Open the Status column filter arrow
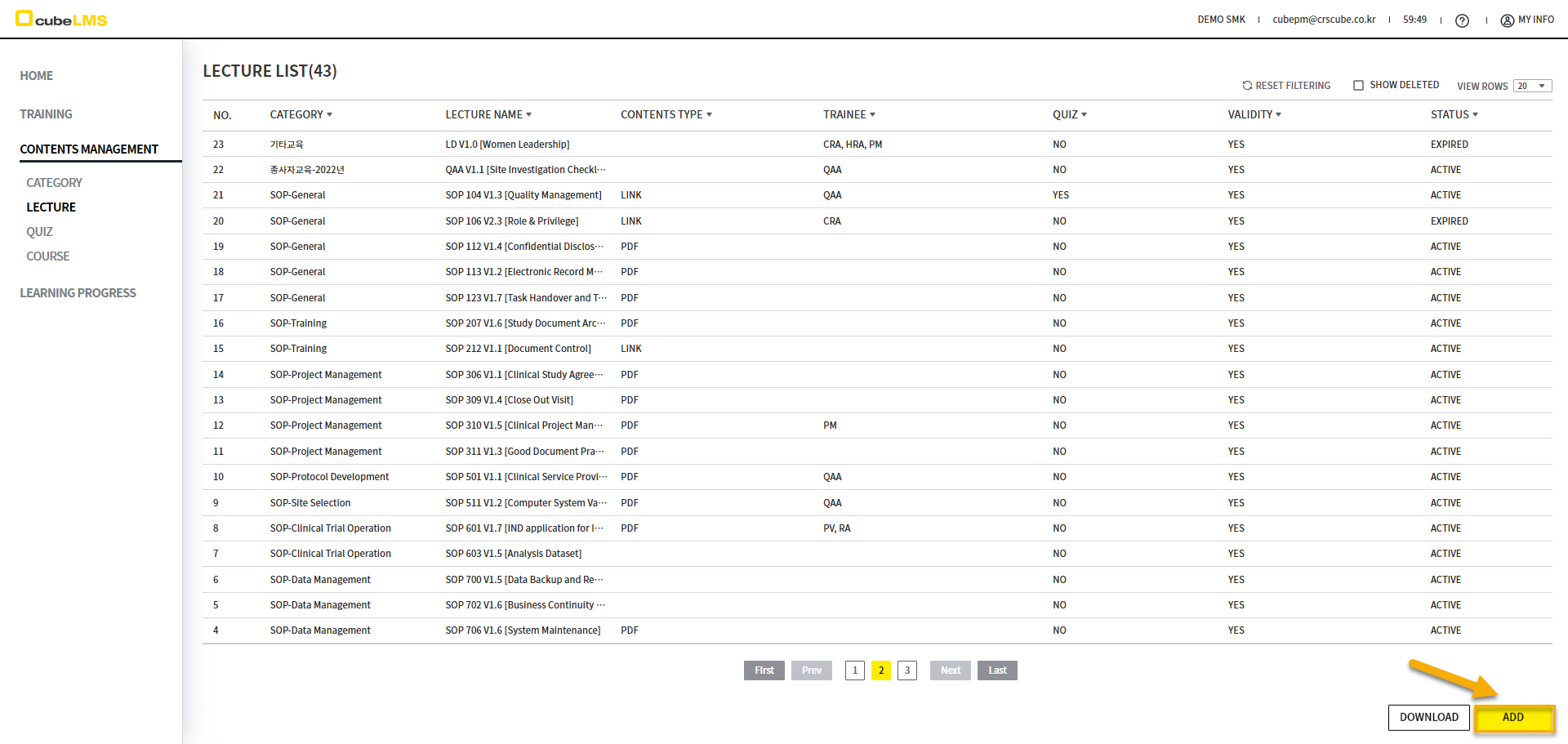1568x744 pixels. tap(1475, 115)
